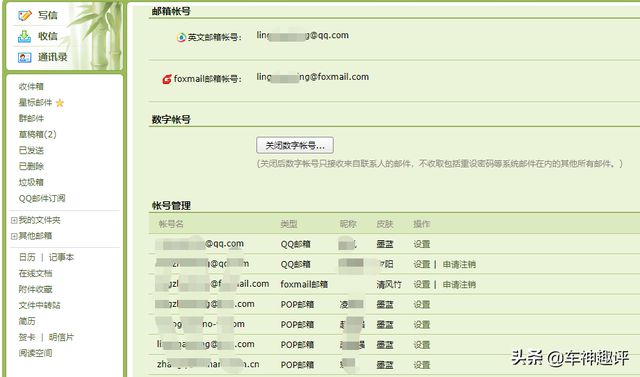Open the 已发送 sent folder

click(x=31, y=150)
